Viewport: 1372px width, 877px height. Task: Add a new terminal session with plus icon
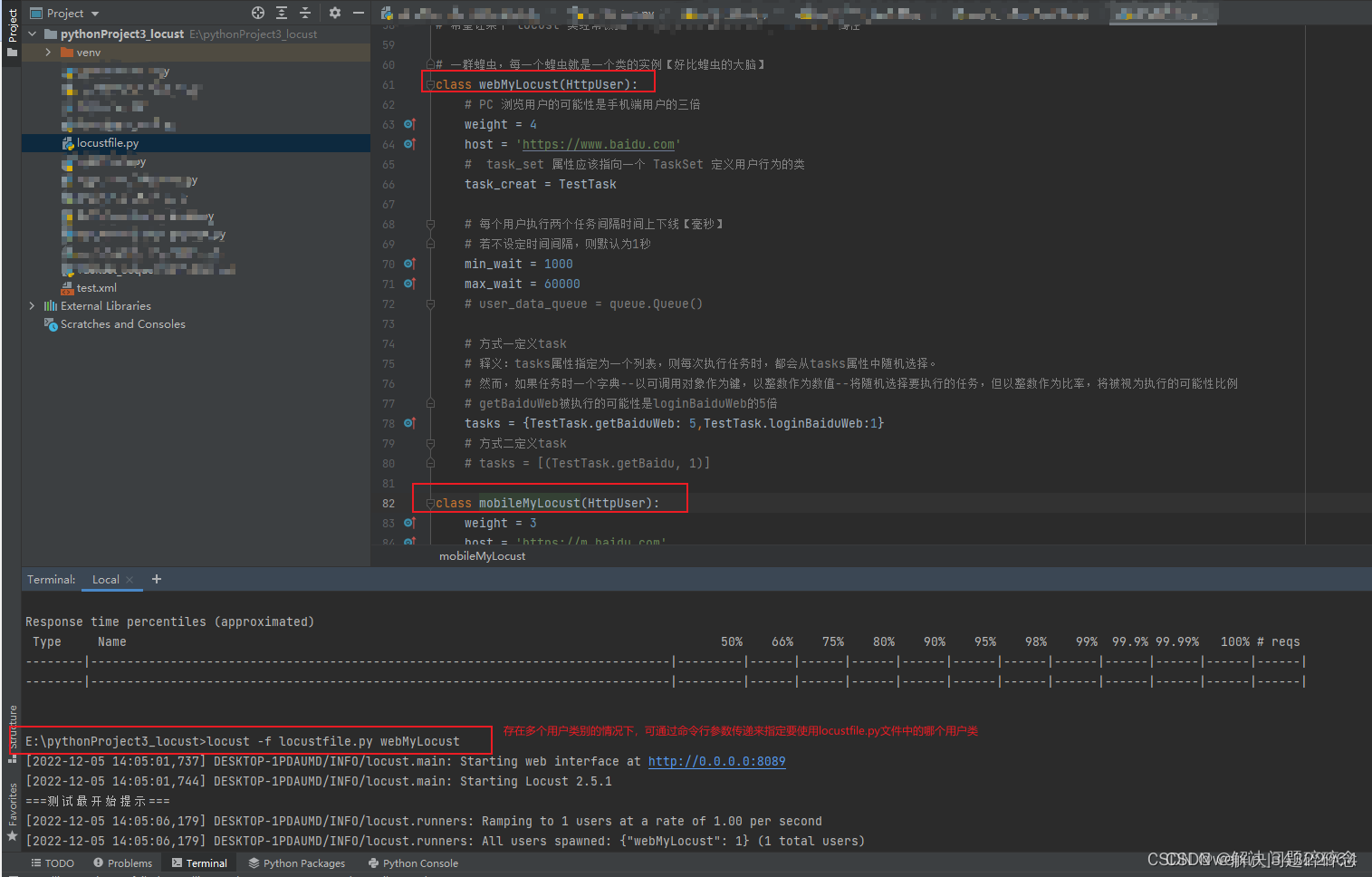157,579
